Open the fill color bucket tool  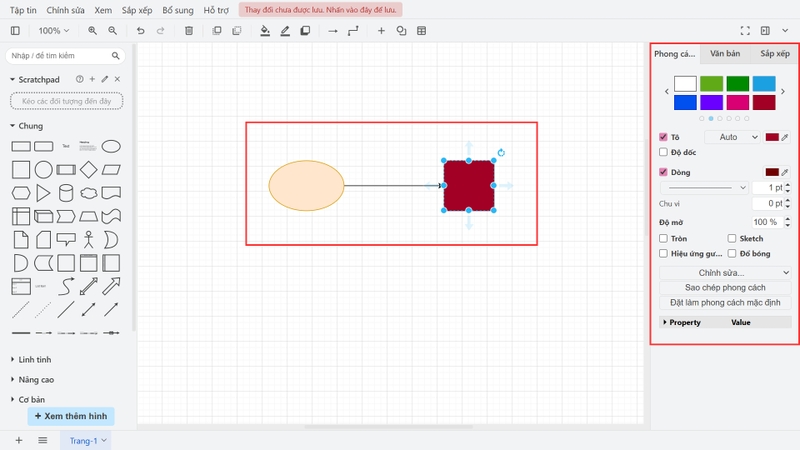pos(265,31)
